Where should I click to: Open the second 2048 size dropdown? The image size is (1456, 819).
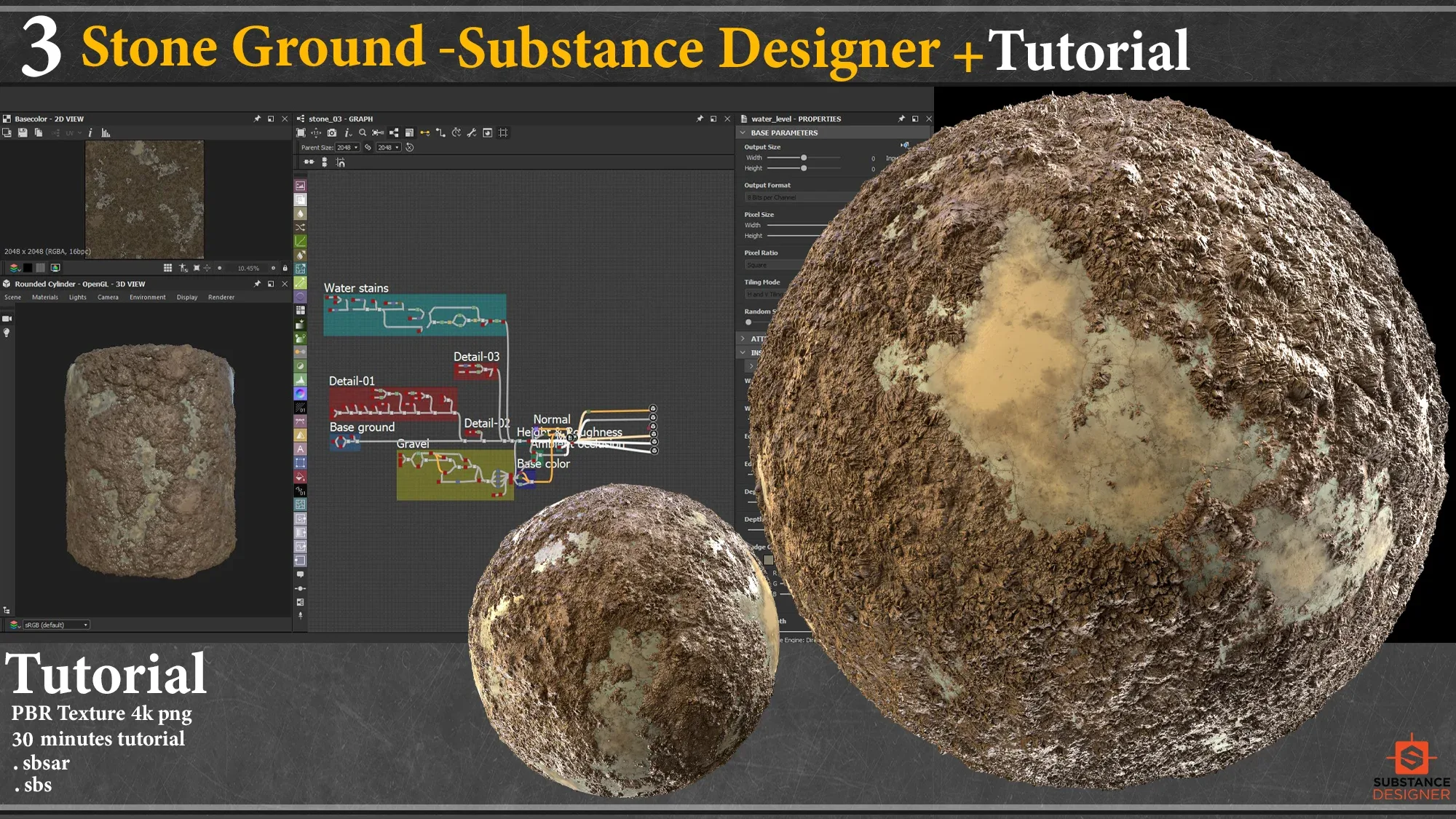[388, 147]
